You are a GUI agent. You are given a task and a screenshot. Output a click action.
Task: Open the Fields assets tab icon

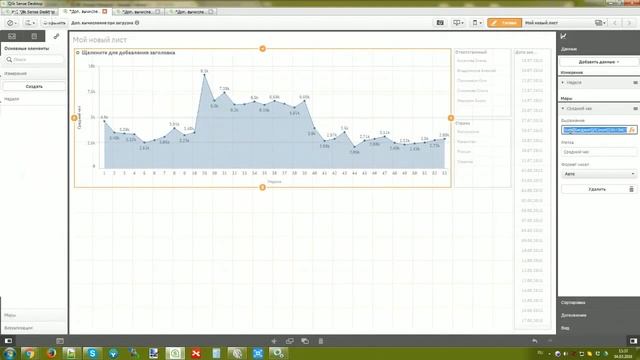coord(34,36)
